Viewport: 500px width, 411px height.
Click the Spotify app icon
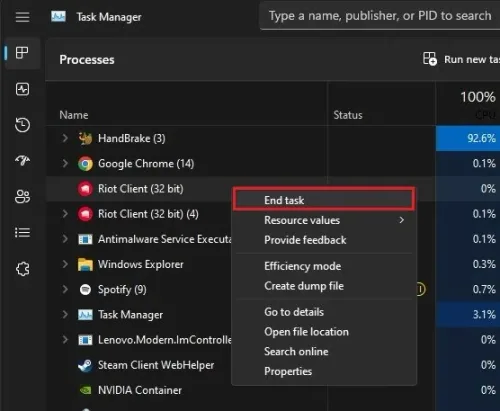pyautogui.click(x=85, y=290)
